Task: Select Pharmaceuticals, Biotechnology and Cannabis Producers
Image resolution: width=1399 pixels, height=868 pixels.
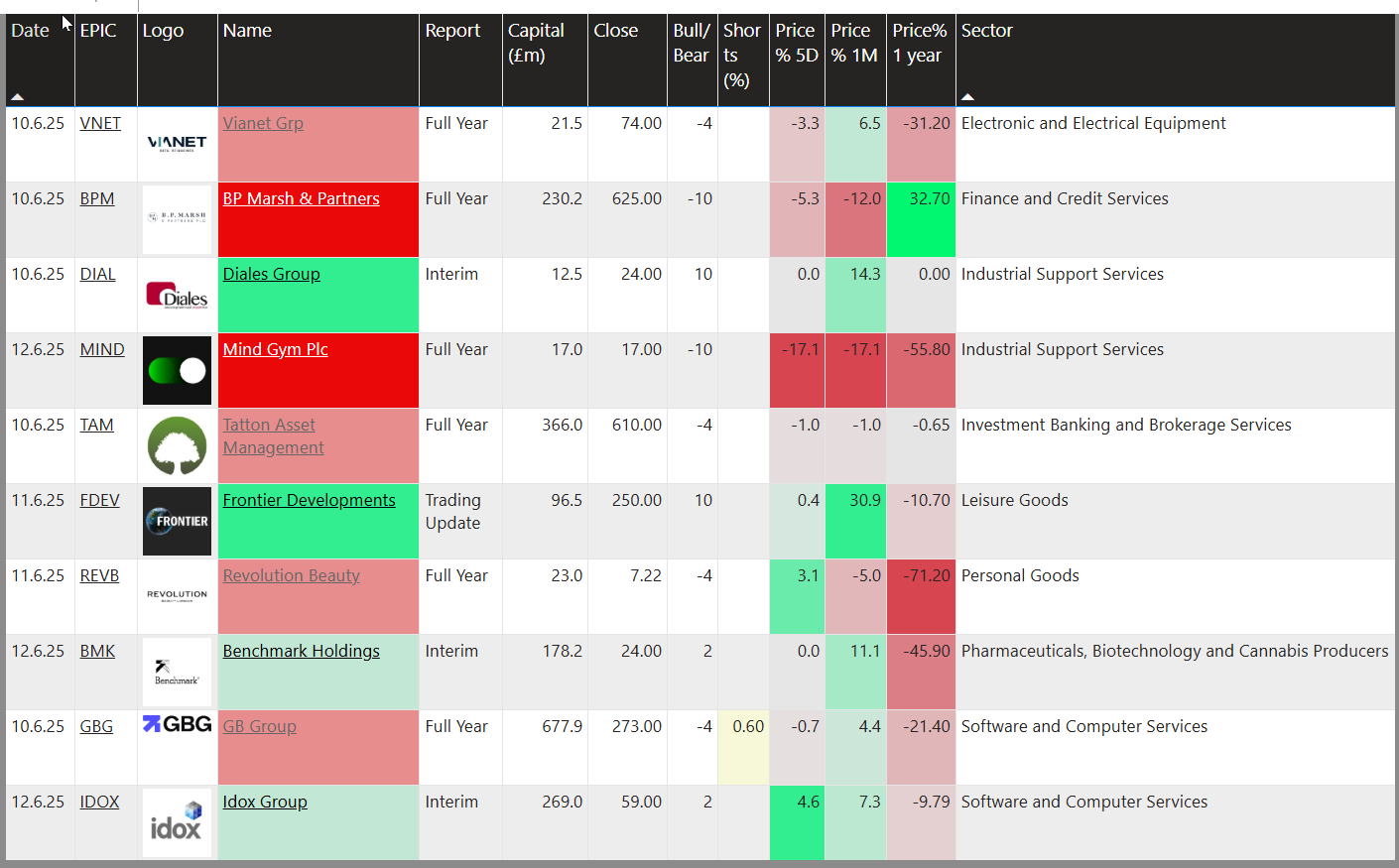Action: tap(1176, 672)
